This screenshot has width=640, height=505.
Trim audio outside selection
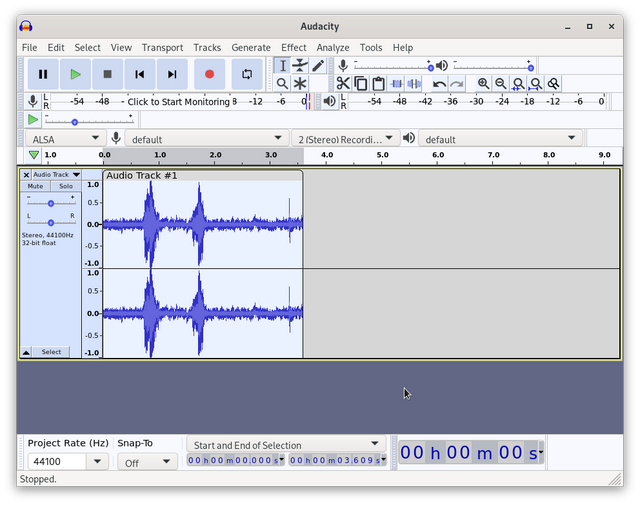[x=396, y=84]
